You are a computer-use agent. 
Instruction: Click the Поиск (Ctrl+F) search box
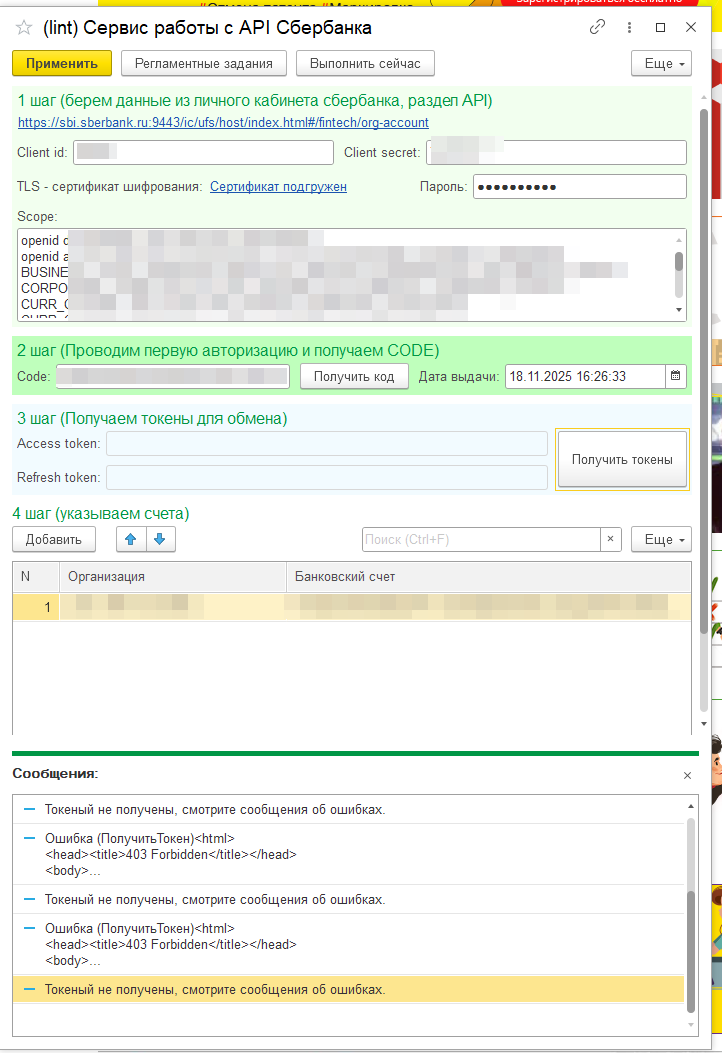[481, 539]
